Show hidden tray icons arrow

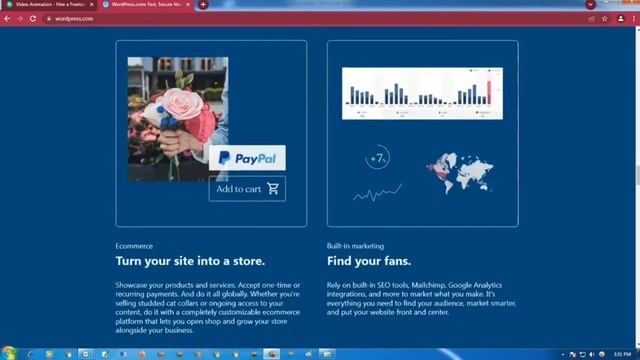tap(563, 355)
